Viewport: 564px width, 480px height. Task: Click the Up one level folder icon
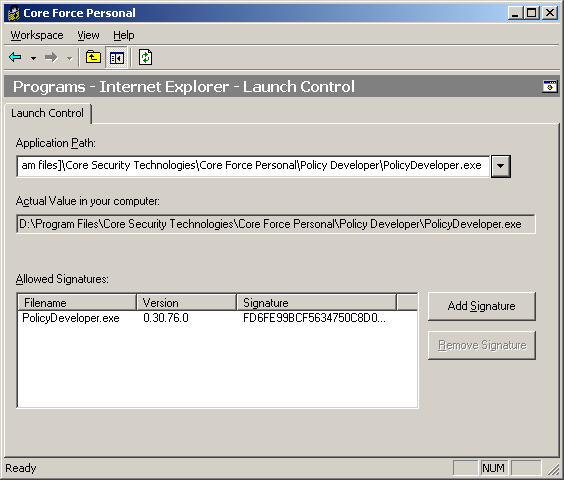tap(93, 57)
